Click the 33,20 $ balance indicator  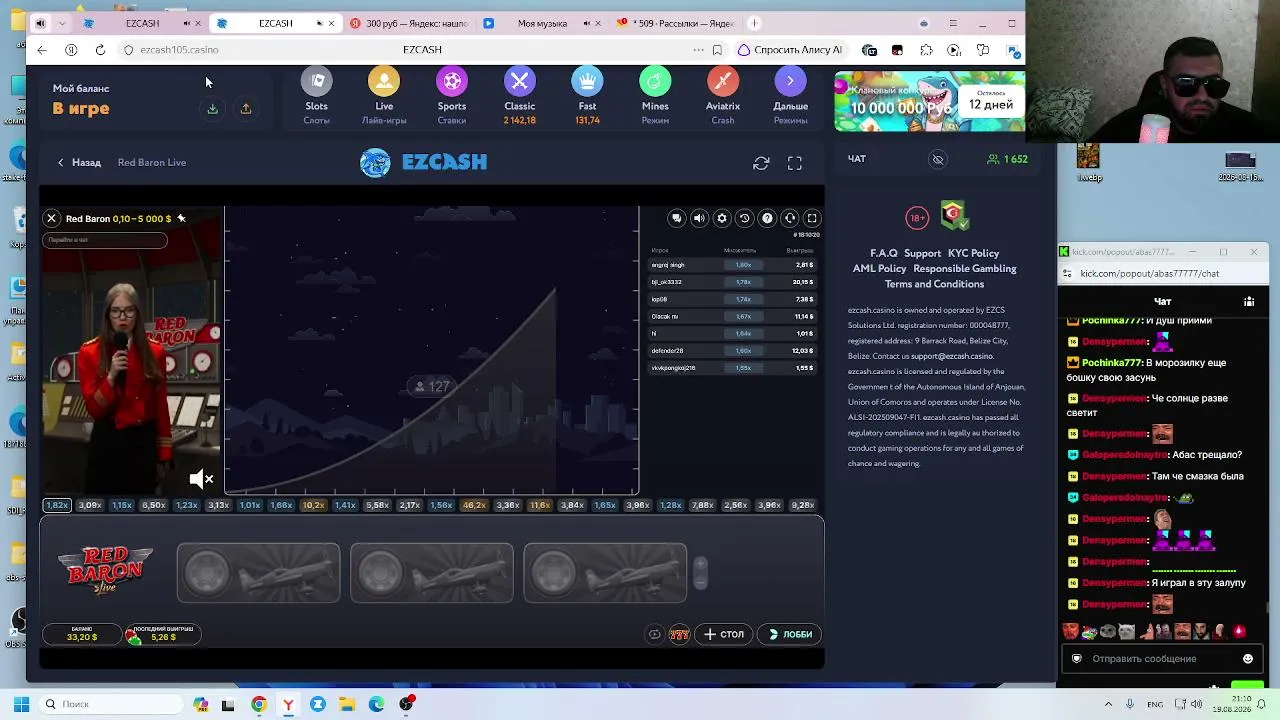coord(81,634)
